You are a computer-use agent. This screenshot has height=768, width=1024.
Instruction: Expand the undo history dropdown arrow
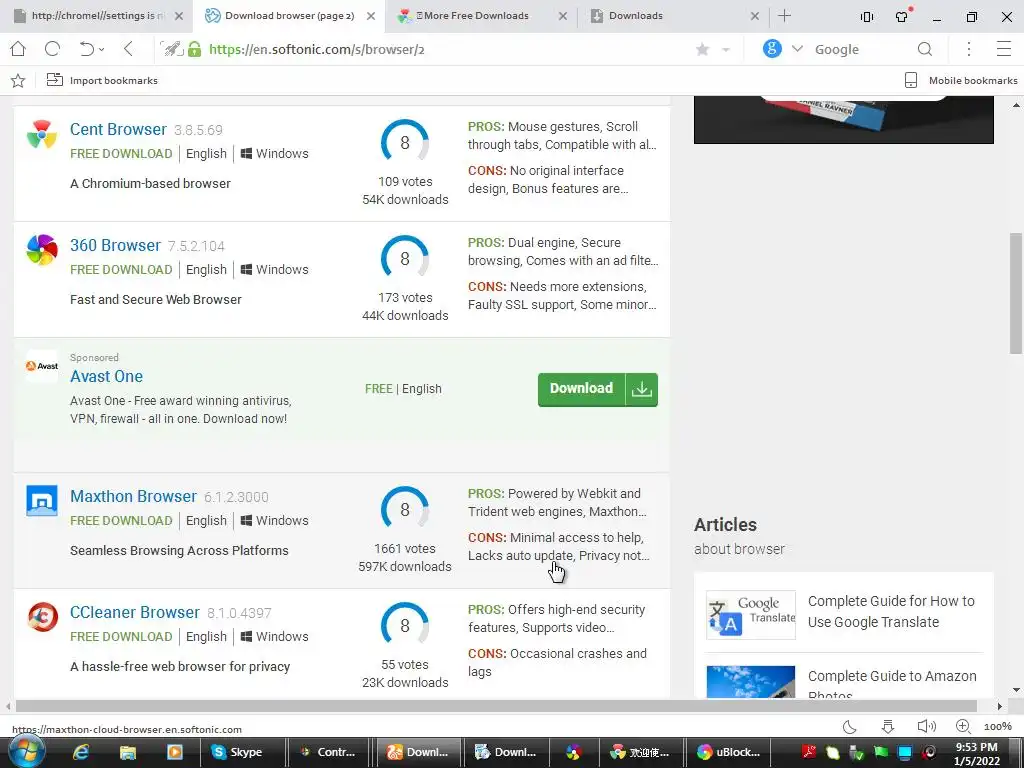101,50
